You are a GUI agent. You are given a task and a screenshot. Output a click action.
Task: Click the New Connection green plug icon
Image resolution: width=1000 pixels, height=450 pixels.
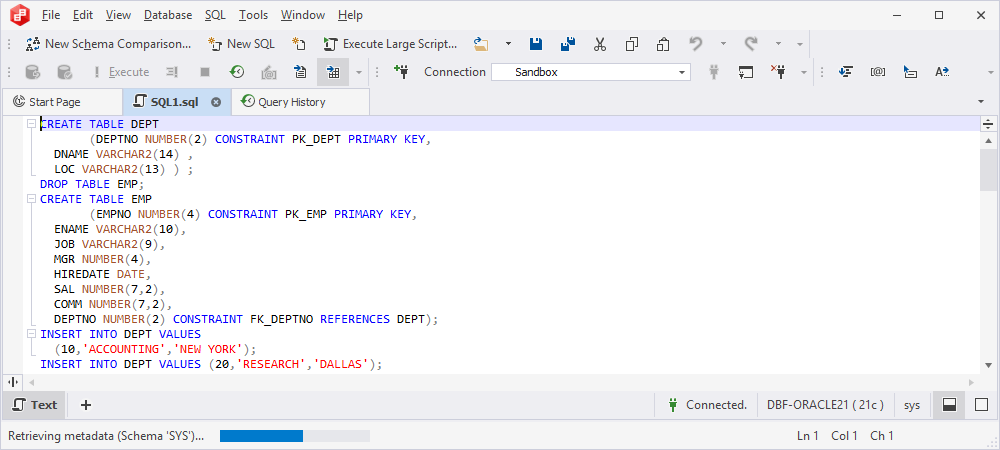[401, 72]
